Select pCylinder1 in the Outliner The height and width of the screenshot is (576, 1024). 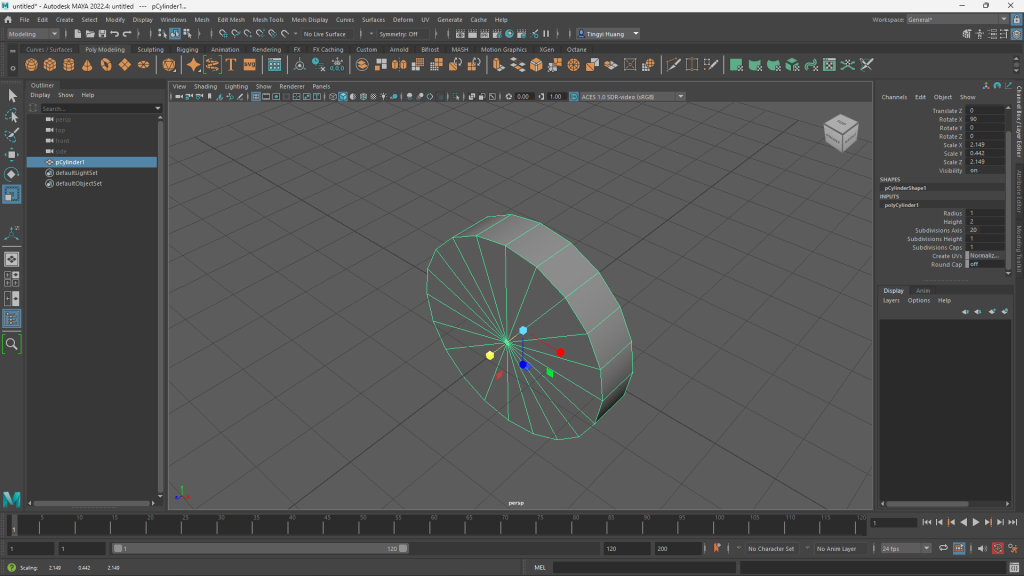pos(91,162)
